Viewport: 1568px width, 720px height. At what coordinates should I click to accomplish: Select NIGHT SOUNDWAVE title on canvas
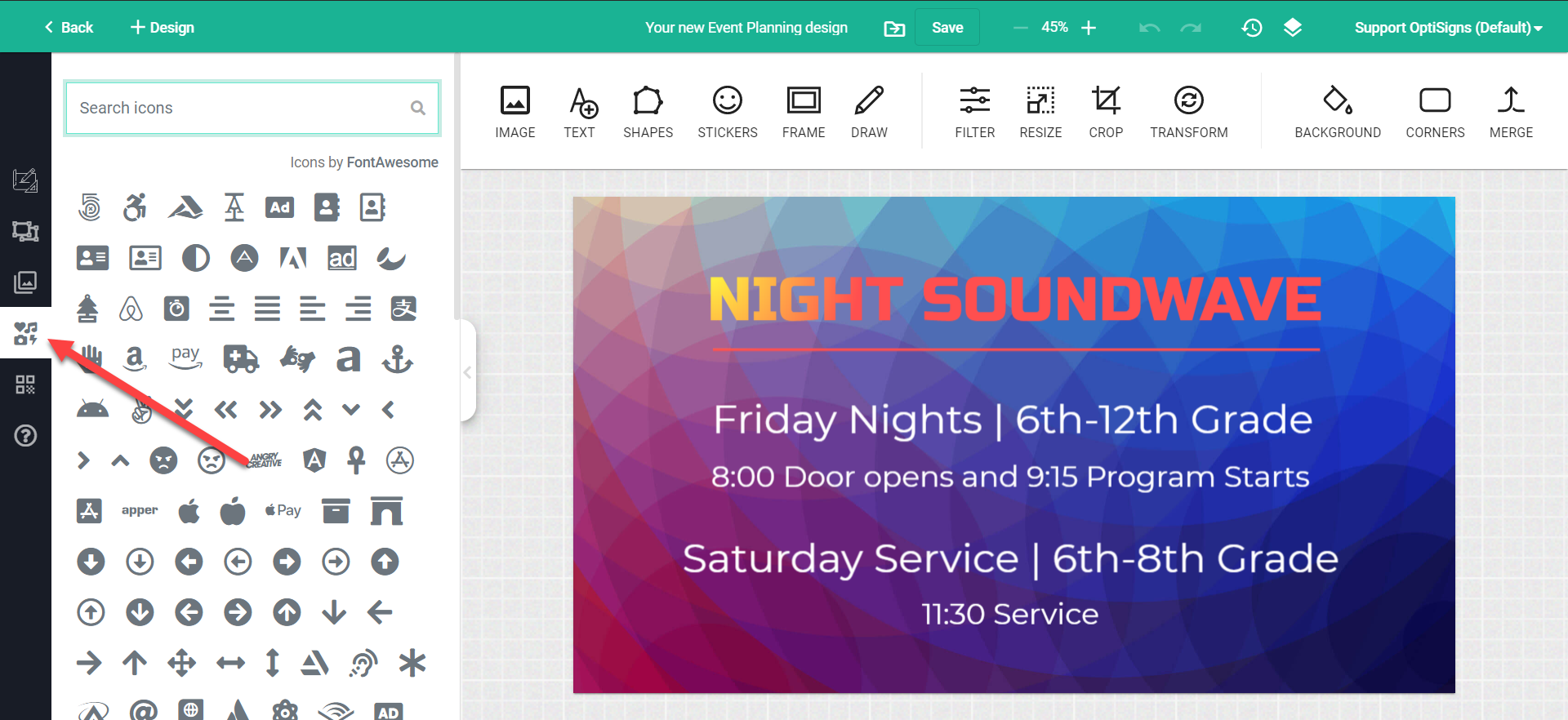click(x=1014, y=300)
